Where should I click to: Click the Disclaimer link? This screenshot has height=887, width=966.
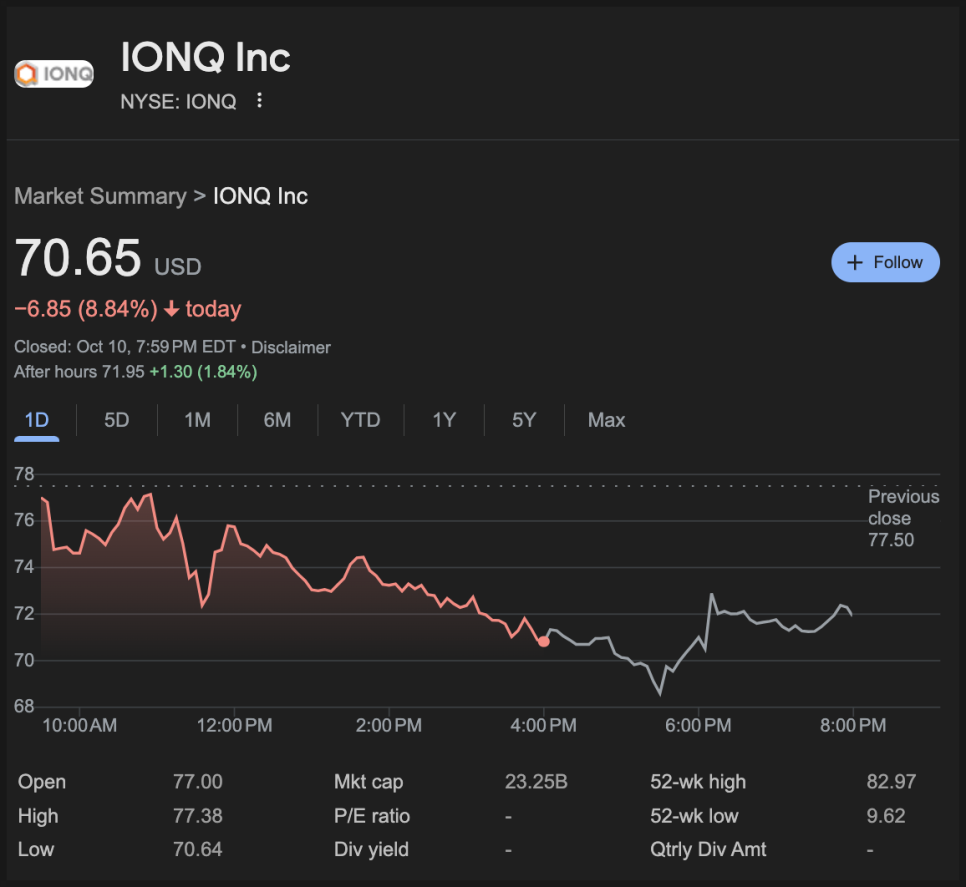tap(291, 347)
